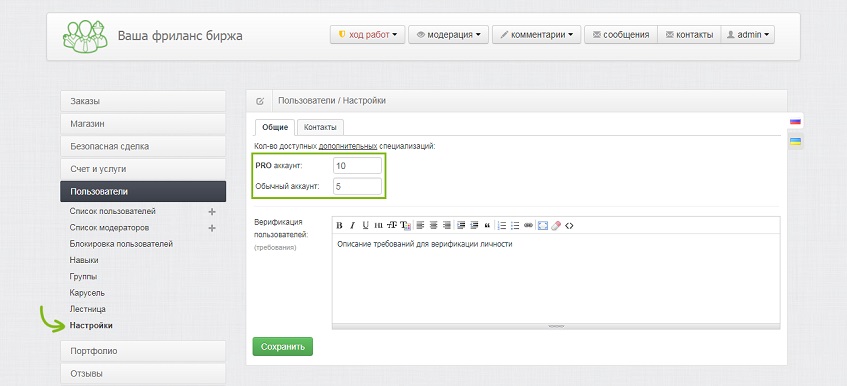Click the Обычный аккаунт input field
This screenshot has height=386, width=847.
[357, 187]
